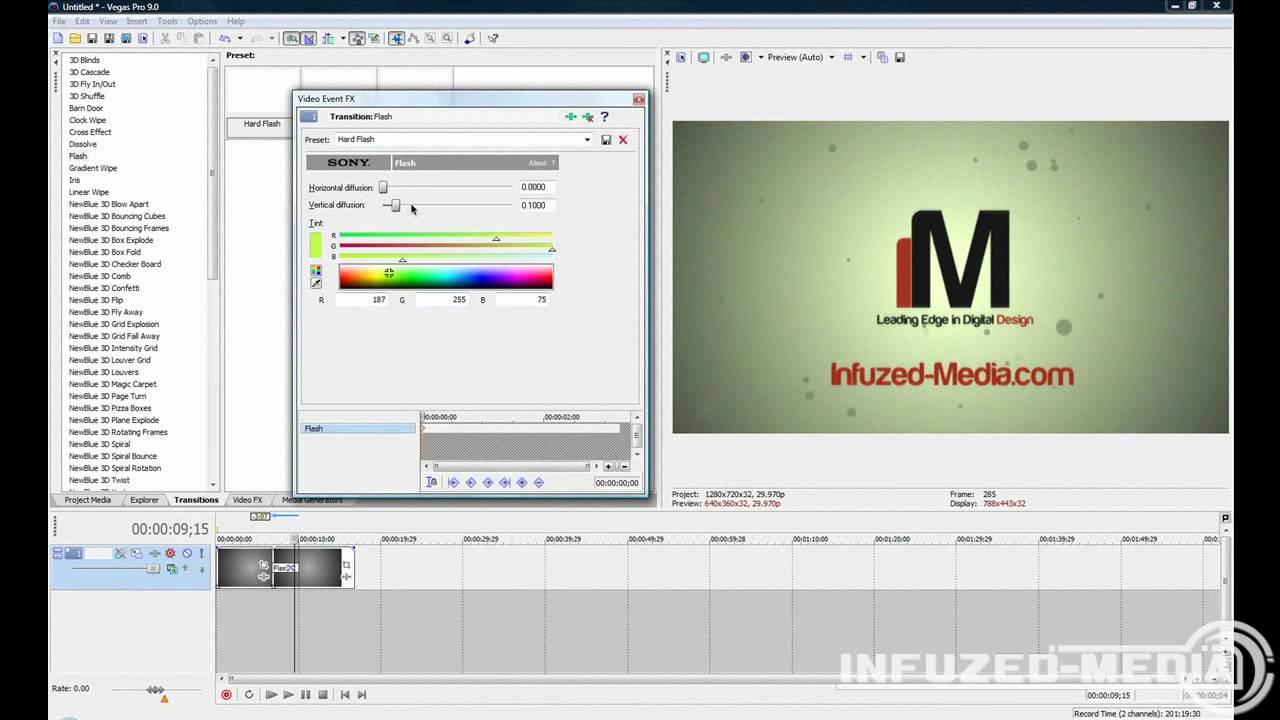Click the Play From Start transport button
The image size is (1280, 720).
click(x=270, y=694)
